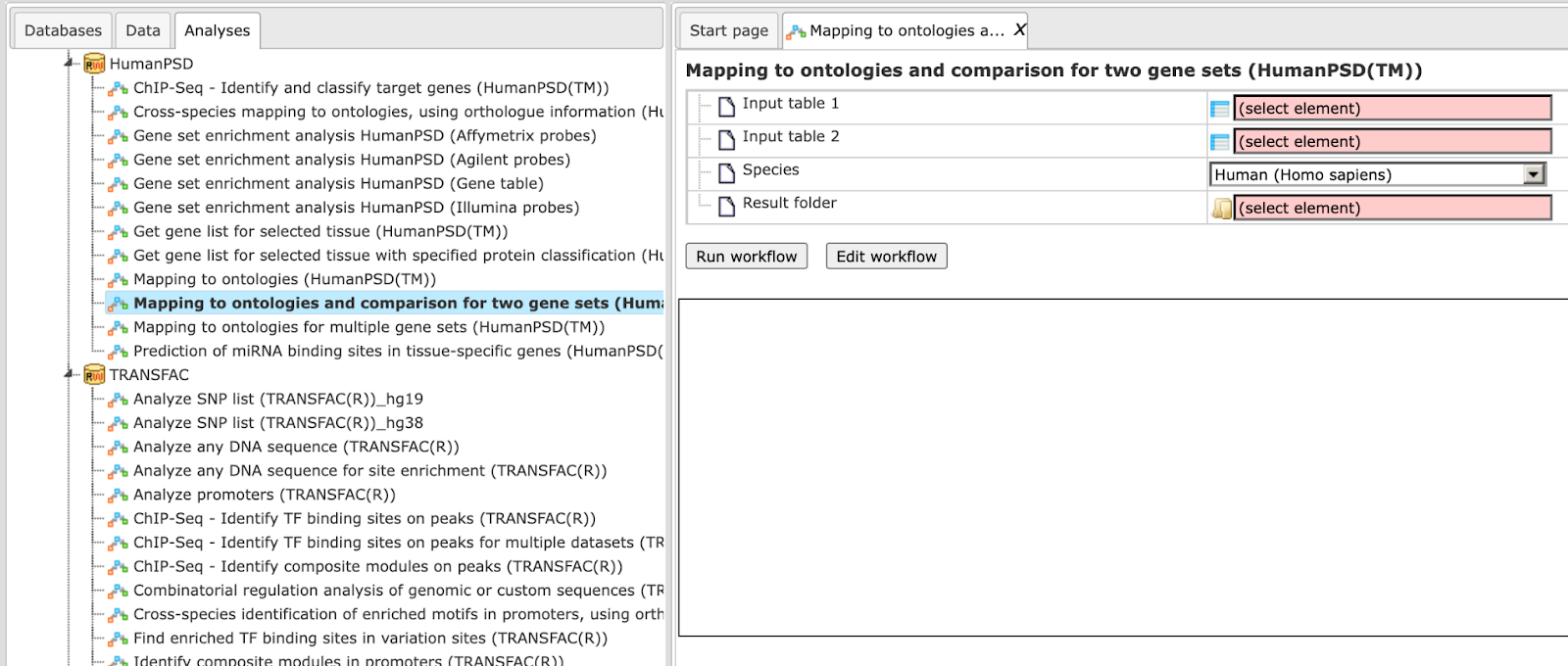
Task: Click Input table 2 select element field
Action: coord(1393,142)
